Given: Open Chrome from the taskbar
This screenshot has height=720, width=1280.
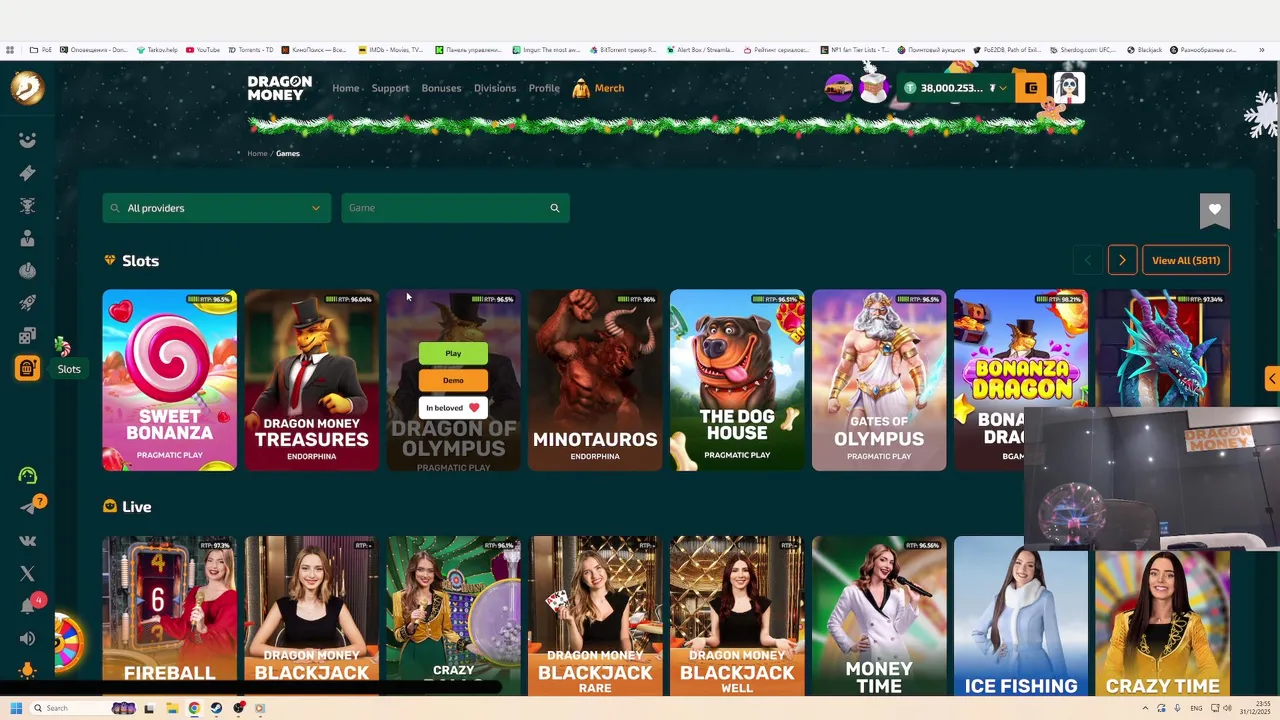Looking at the screenshot, I should 194,708.
